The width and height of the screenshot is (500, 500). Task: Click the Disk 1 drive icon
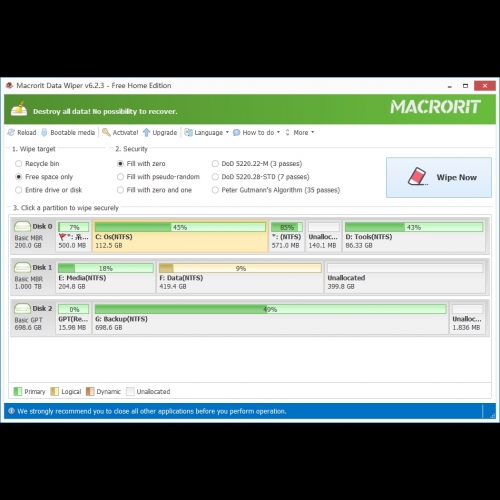[x=22, y=267]
